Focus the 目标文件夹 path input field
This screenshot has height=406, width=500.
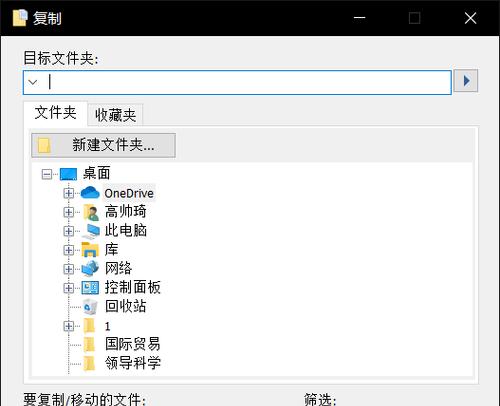[x=237, y=82]
